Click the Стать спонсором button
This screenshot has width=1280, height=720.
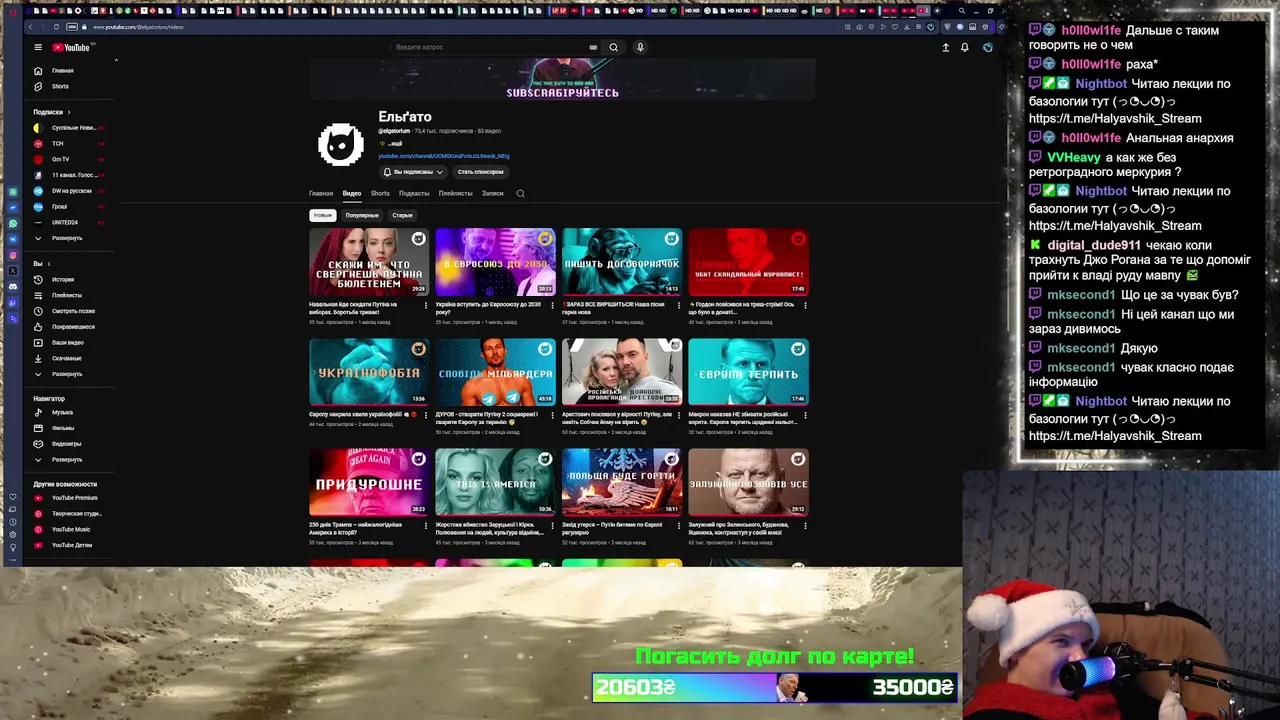click(480, 172)
